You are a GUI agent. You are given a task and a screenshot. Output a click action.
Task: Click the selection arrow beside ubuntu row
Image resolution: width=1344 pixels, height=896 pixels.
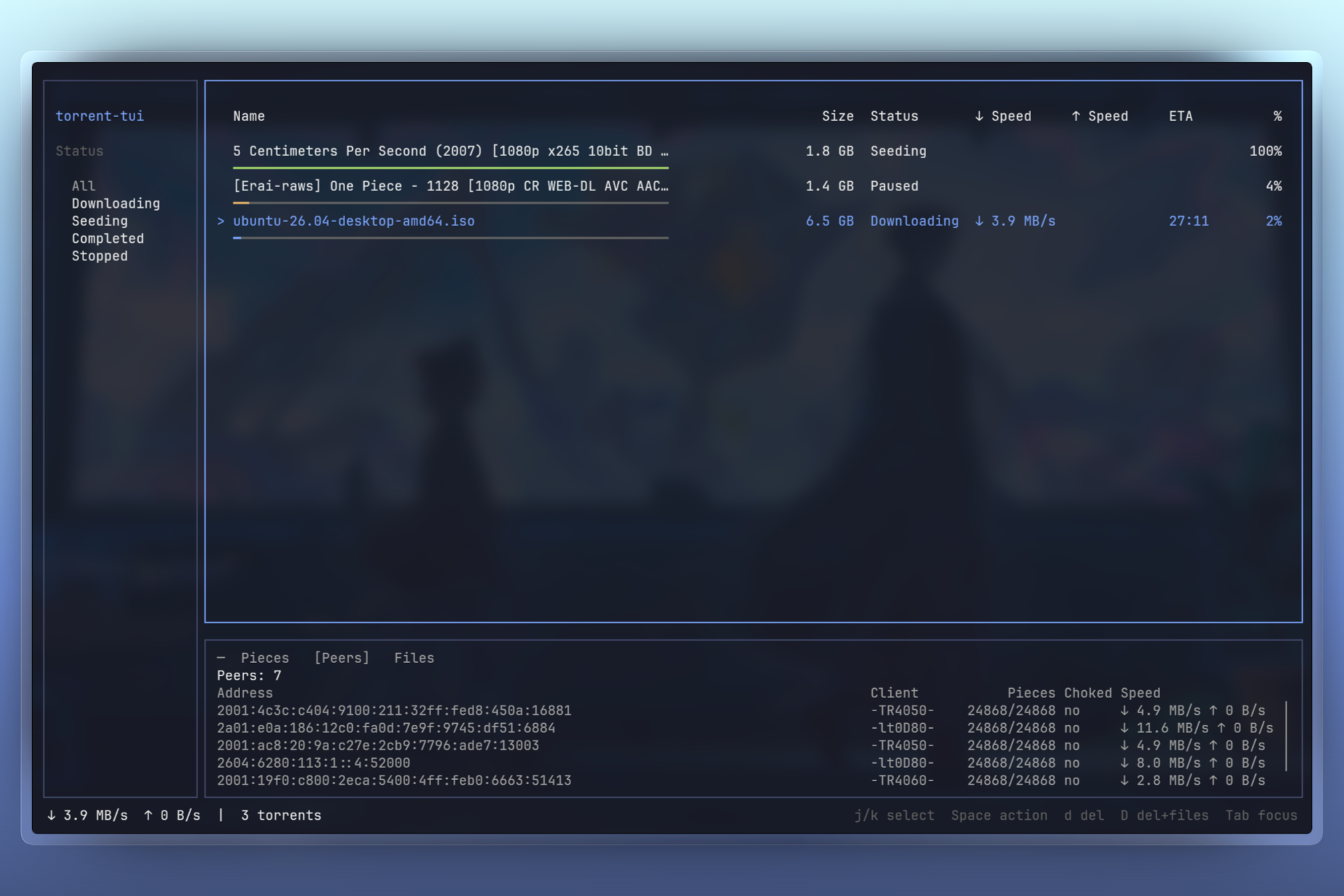click(220, 221)
